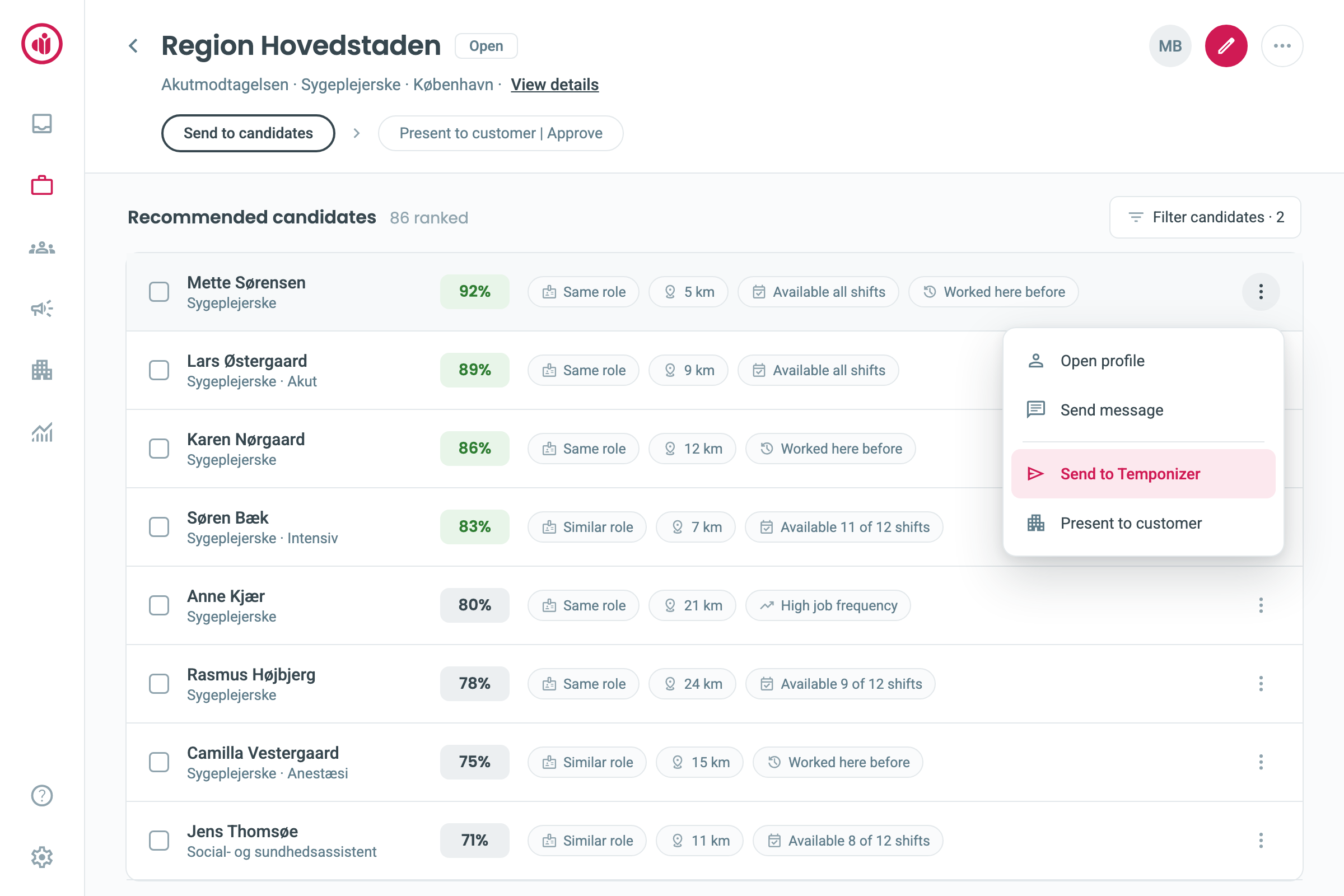The image size is (1344, 896).
Task: Click Mette's 92% match score
Action: [475, 292]
